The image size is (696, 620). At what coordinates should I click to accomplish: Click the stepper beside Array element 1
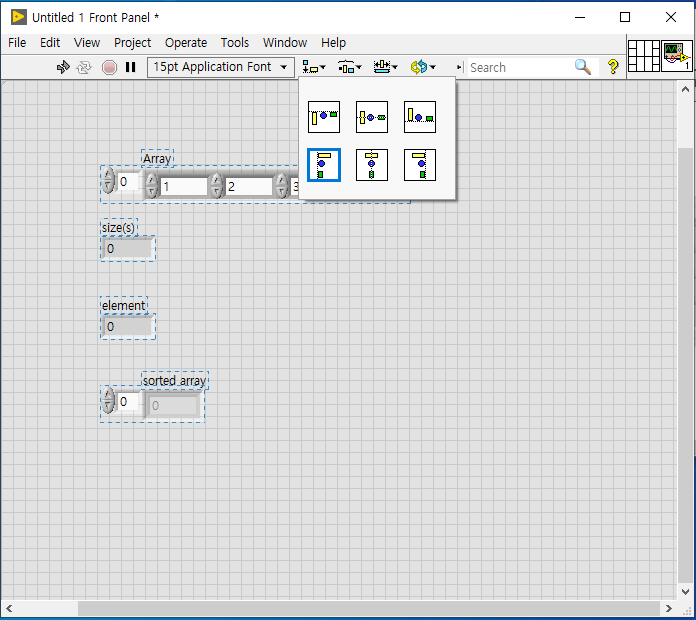click(151, 186)
